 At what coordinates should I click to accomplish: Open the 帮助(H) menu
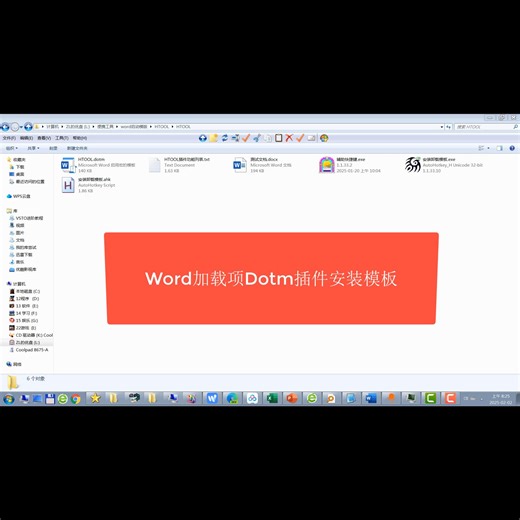click(80, 138)
